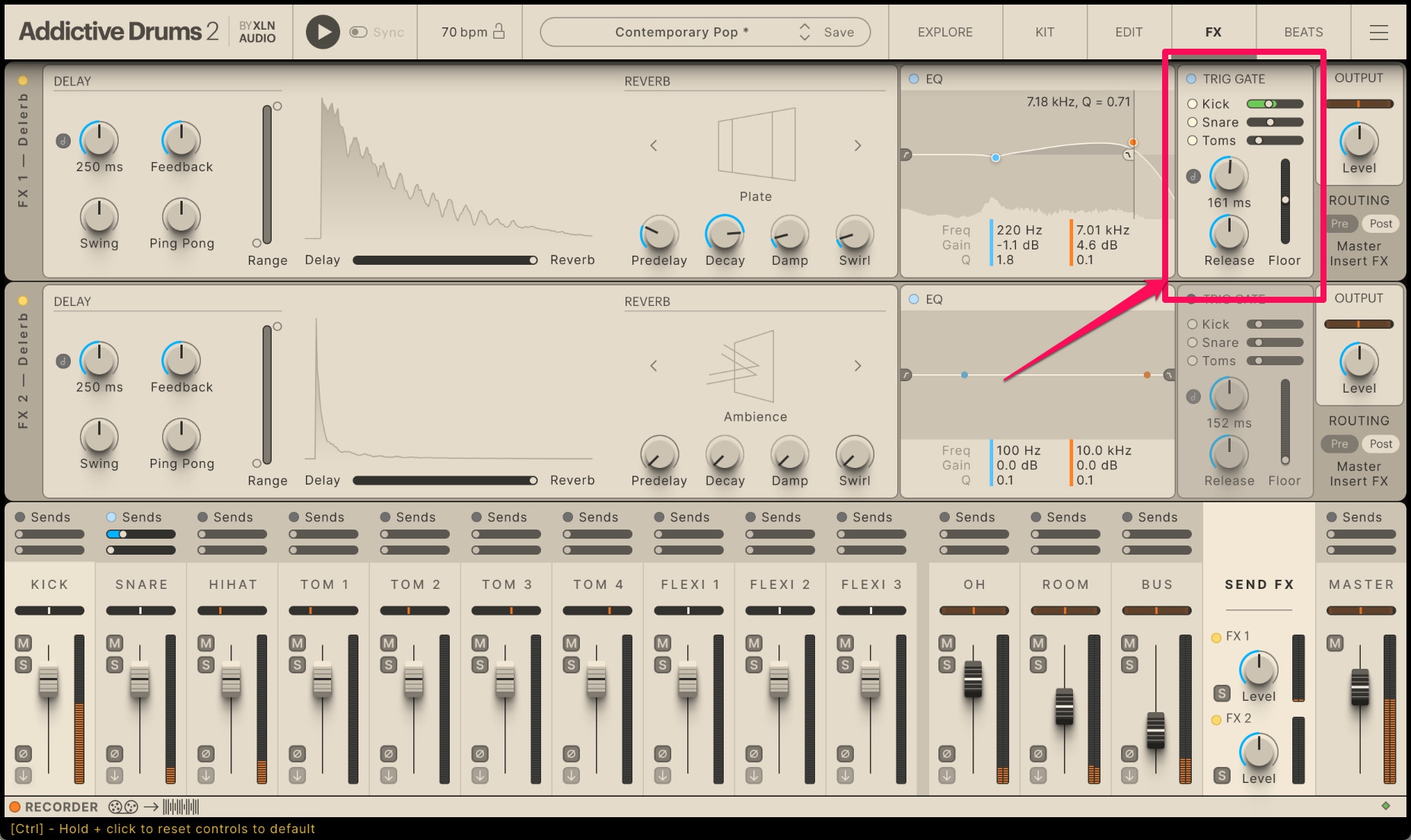The image size is (1411, 840).
Task: Click the tempo lock icon
Action: pyautogui.click(x=498, y=31)
